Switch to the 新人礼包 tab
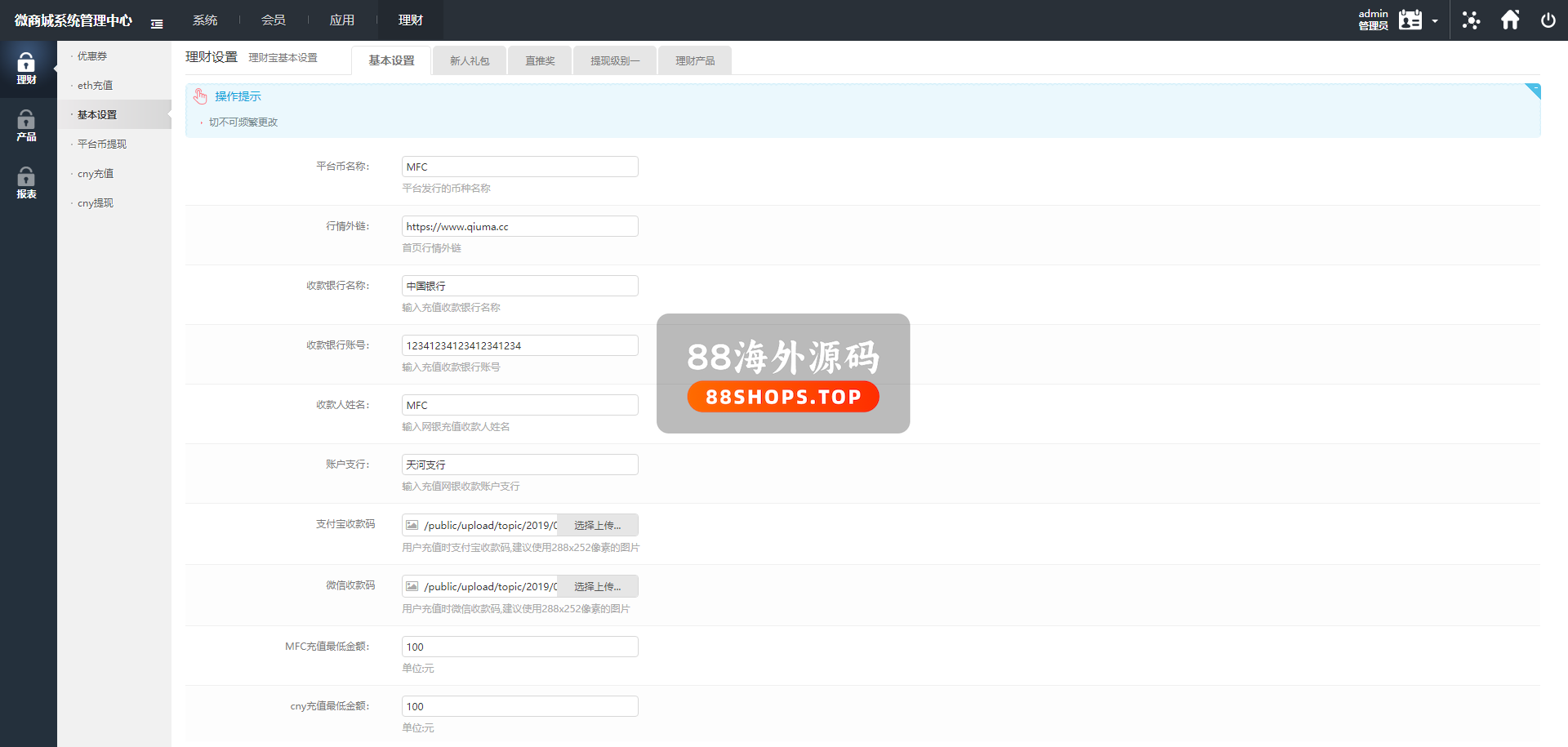The width and height of the screenshot is (1568, 747). pyautogui.click(x=470, y=61)
